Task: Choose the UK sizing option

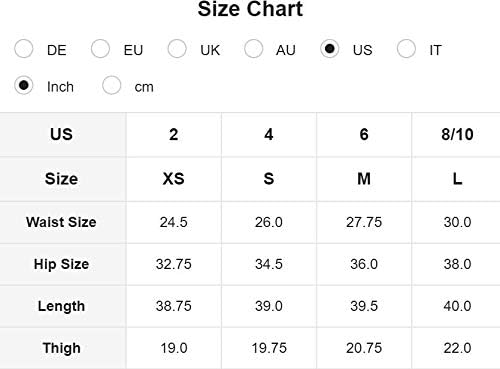Action: coord(177,49)
